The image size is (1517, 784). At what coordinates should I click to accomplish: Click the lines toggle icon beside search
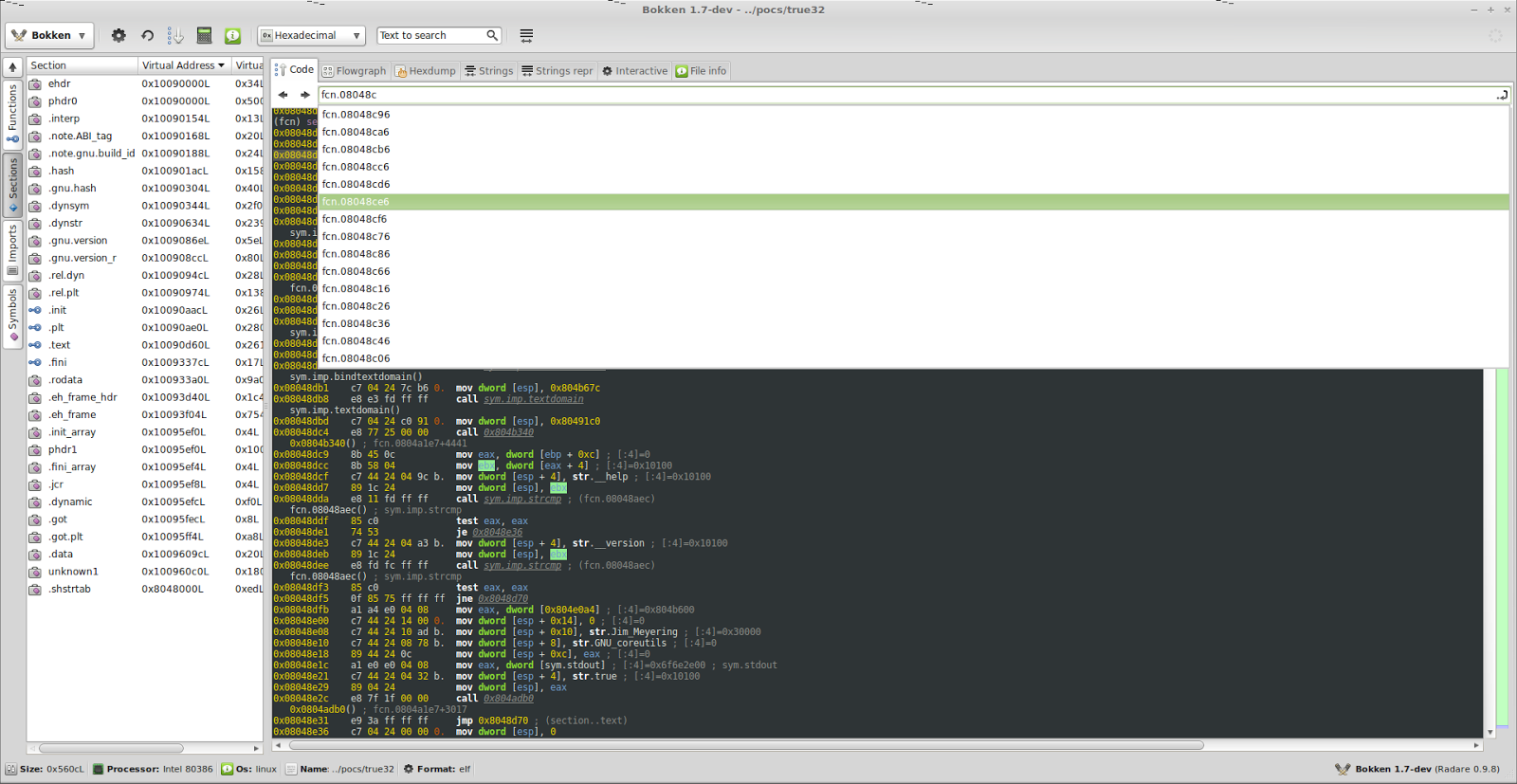(x=526, y=35)
